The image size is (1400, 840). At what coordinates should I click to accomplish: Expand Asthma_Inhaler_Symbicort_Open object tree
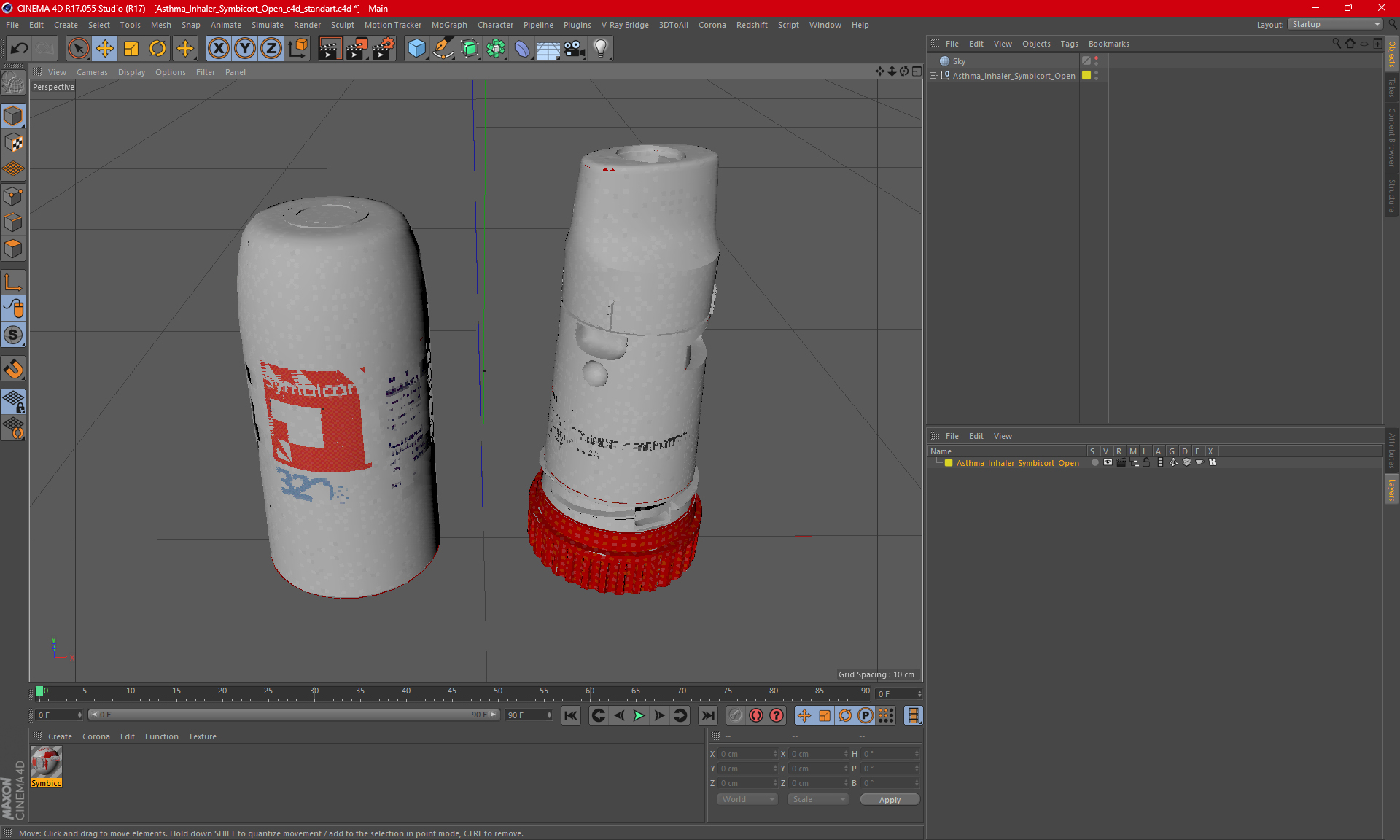click(933, 75)
